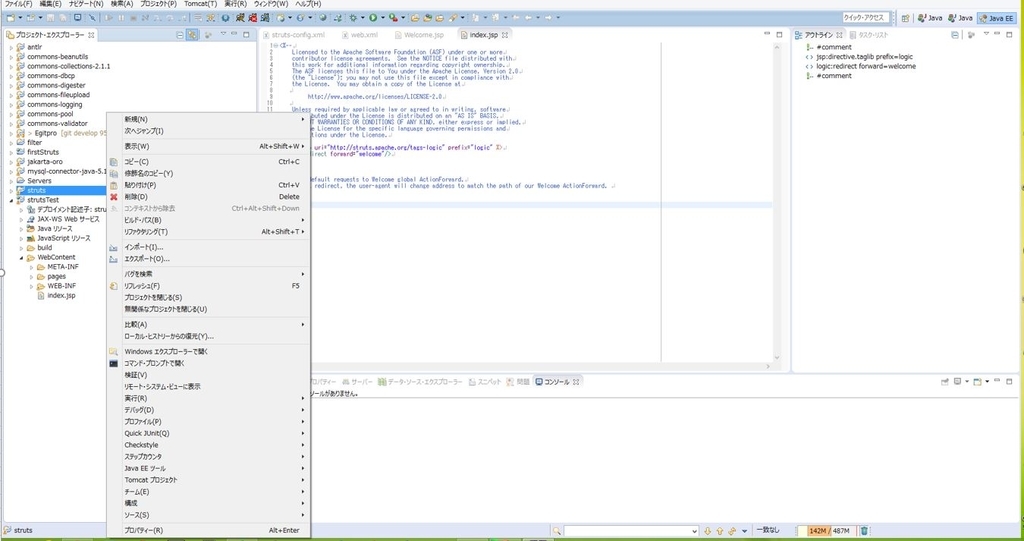Open the Tomcat プロジェクト submenu
The height and width of the screenshot is (541, 1024).
click(x=208, y=480)
